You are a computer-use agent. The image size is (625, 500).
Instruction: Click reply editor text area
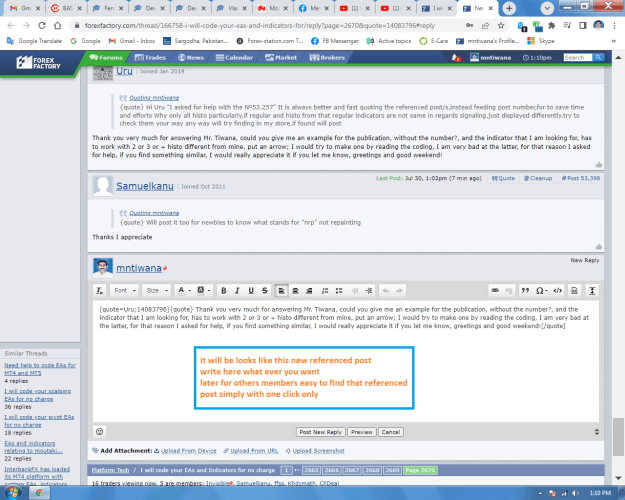click(x=346, y=361)
